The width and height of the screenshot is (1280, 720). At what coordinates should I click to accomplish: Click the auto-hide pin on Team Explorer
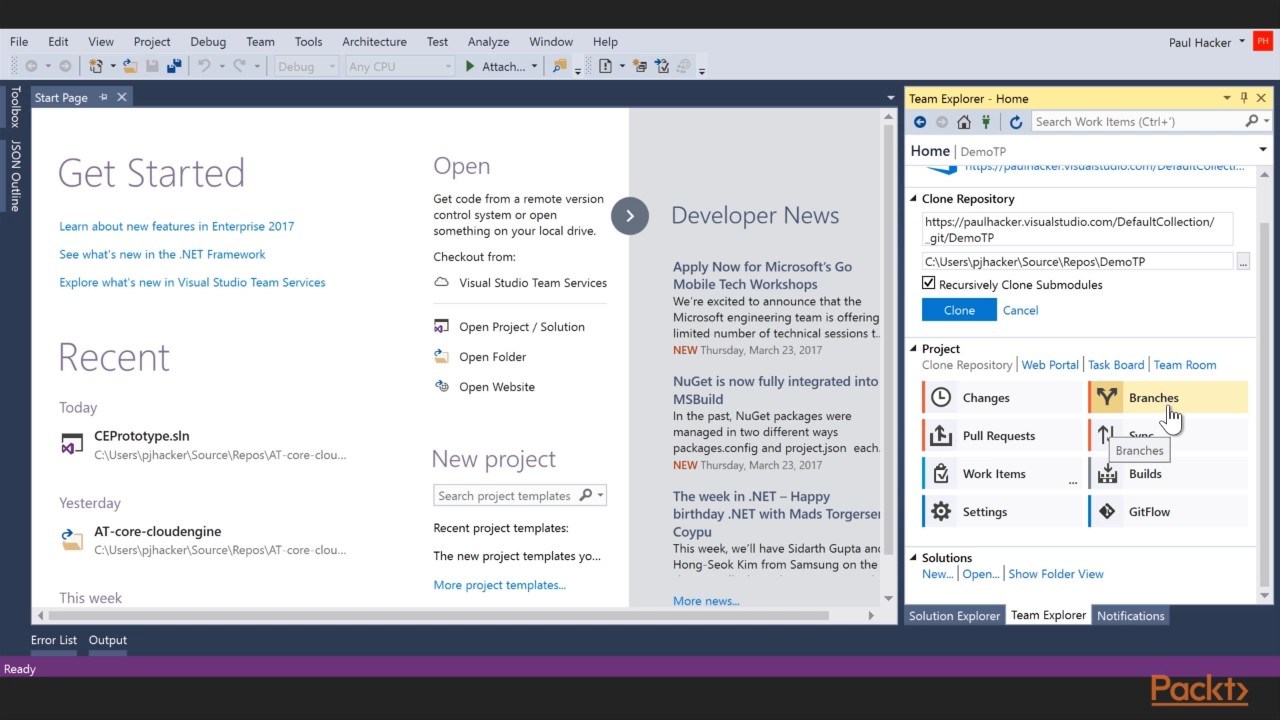[1244, 98]
